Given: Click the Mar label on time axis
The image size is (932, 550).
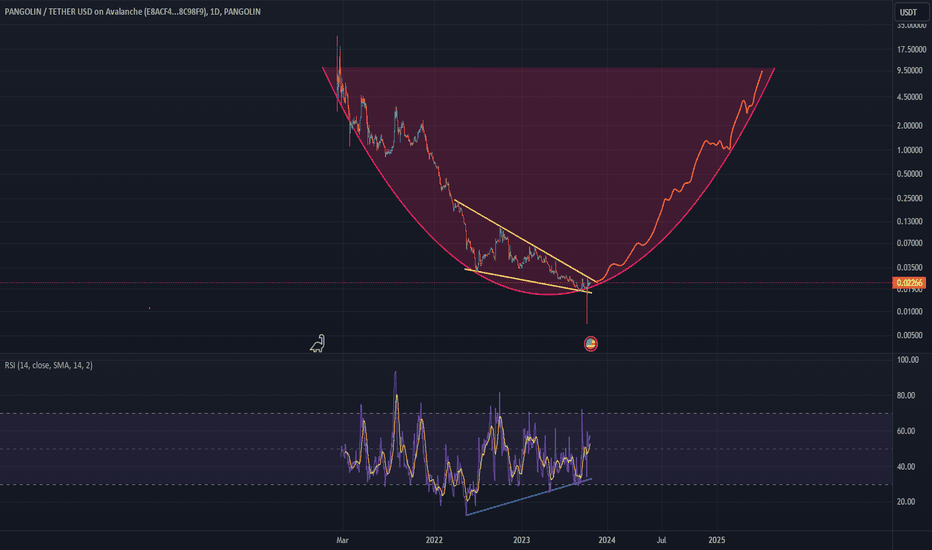Looking at the screenshot, I should click(x=342, y=540).
